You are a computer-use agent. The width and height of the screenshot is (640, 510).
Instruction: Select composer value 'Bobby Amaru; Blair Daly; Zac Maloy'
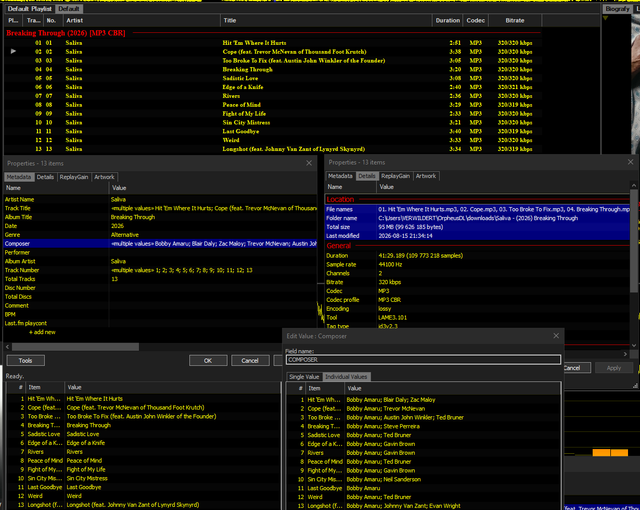[x=391, y=400]
